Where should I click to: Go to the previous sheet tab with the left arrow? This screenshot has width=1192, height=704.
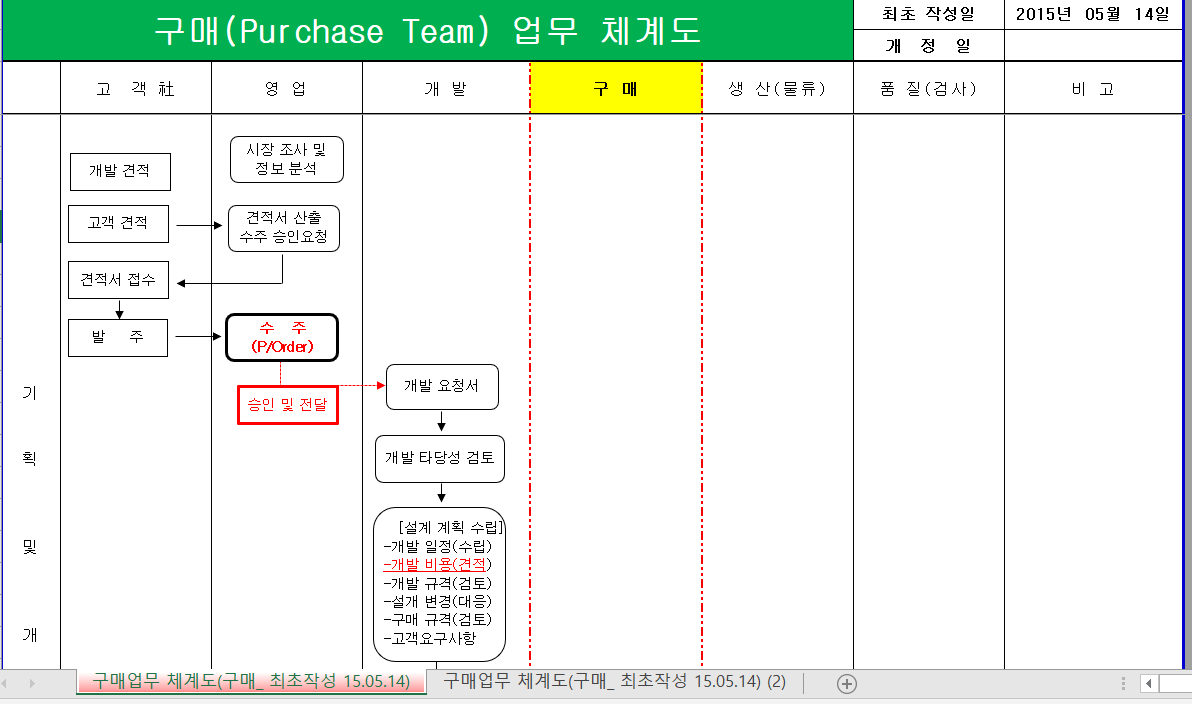pos(5,683)
